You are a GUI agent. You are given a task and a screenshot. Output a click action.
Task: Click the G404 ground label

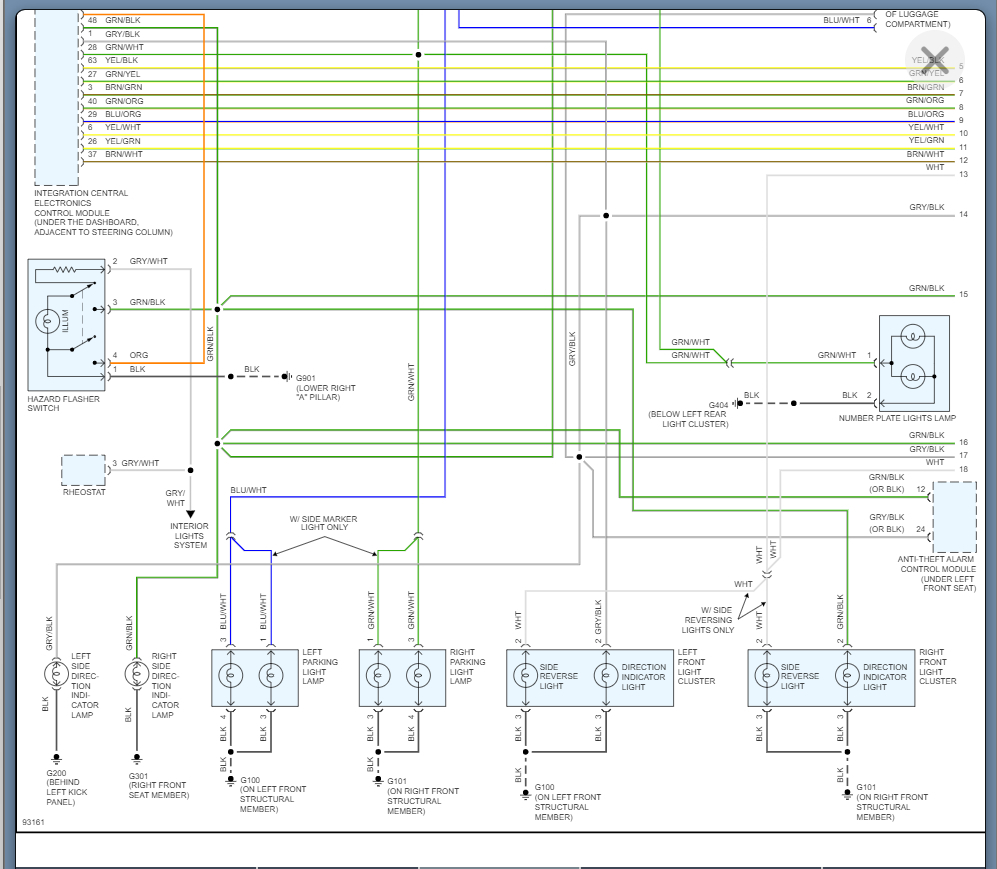(x=688, y=413)
